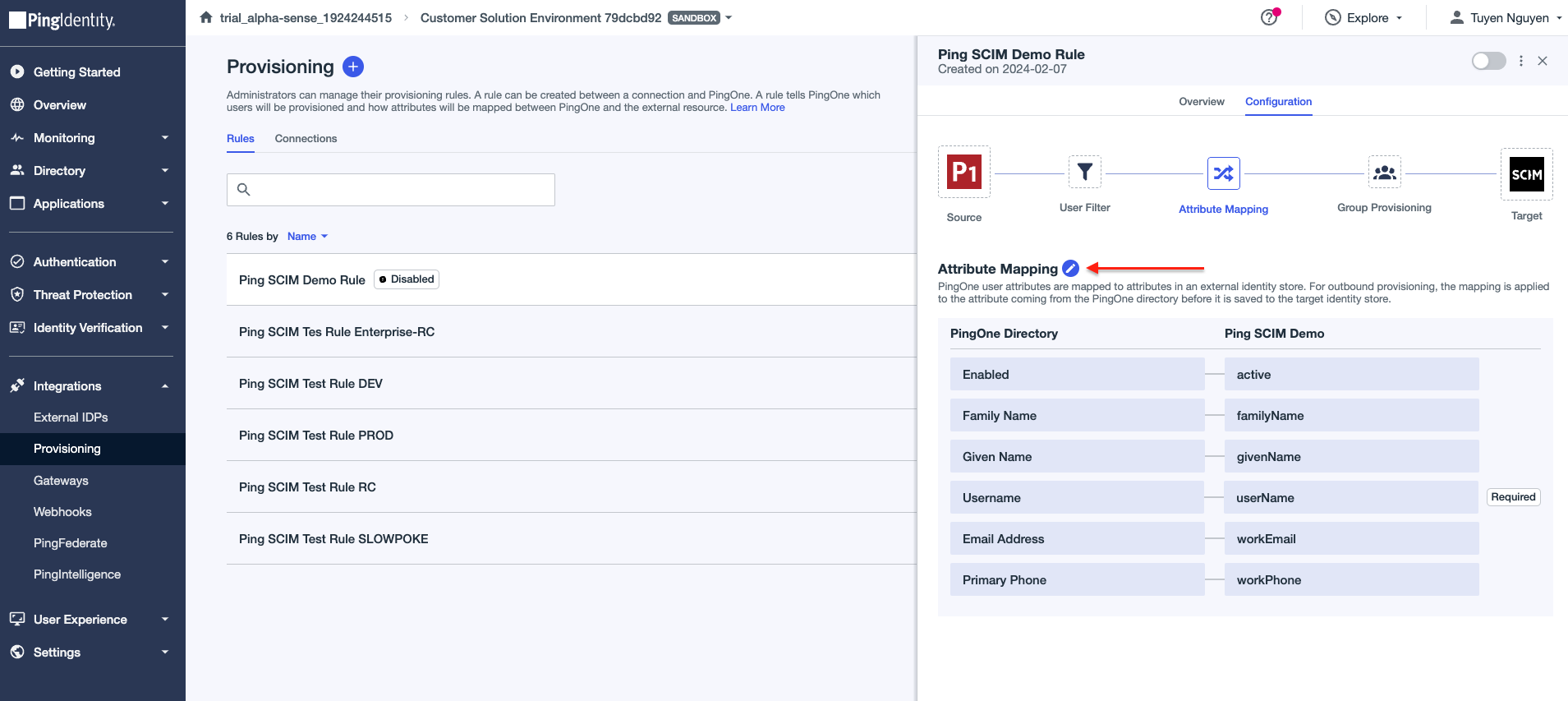The width and height of the screenshot is (1568, 701).
Task: Open Ping SCIM Tes Rule Enterprise-RC
Action: pos(572,332)
